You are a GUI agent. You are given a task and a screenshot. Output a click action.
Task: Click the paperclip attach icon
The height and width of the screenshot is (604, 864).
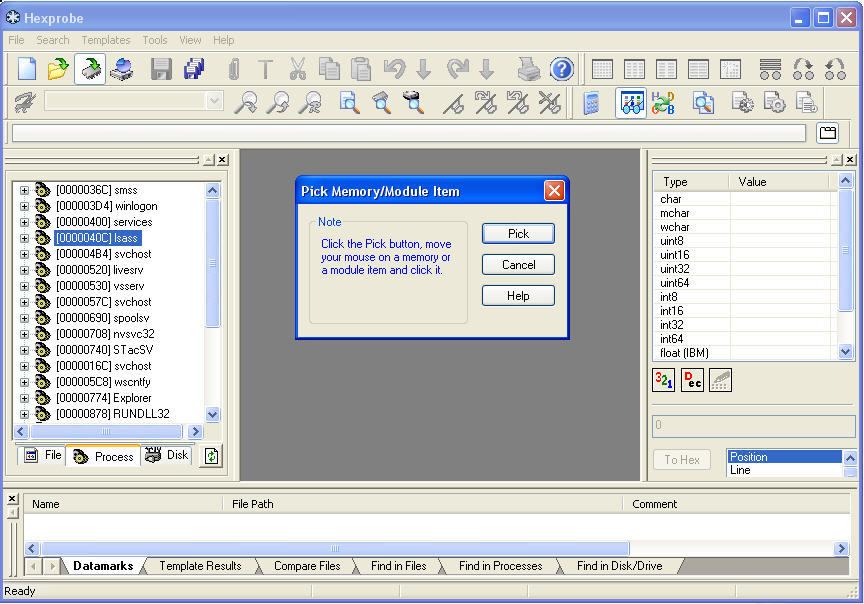click(234, 69)
